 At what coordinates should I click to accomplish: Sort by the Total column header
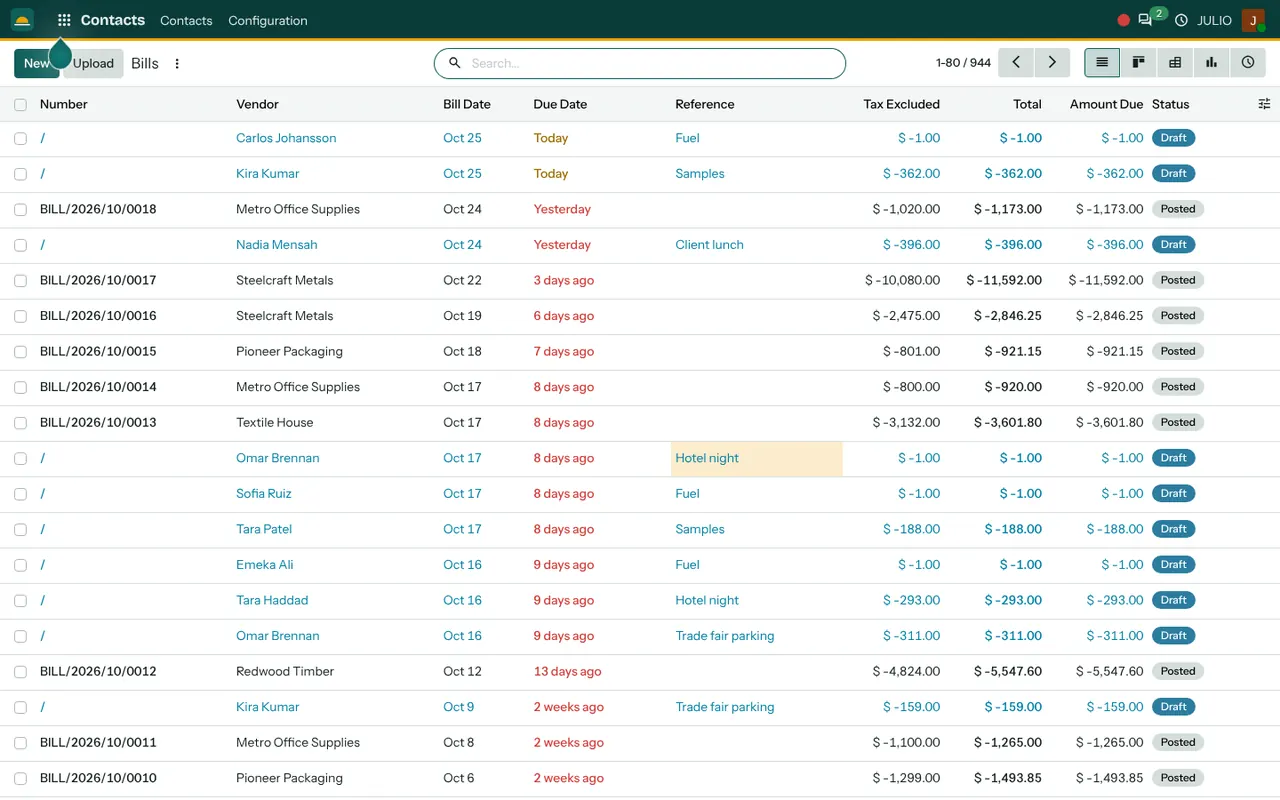[1027, 104]
